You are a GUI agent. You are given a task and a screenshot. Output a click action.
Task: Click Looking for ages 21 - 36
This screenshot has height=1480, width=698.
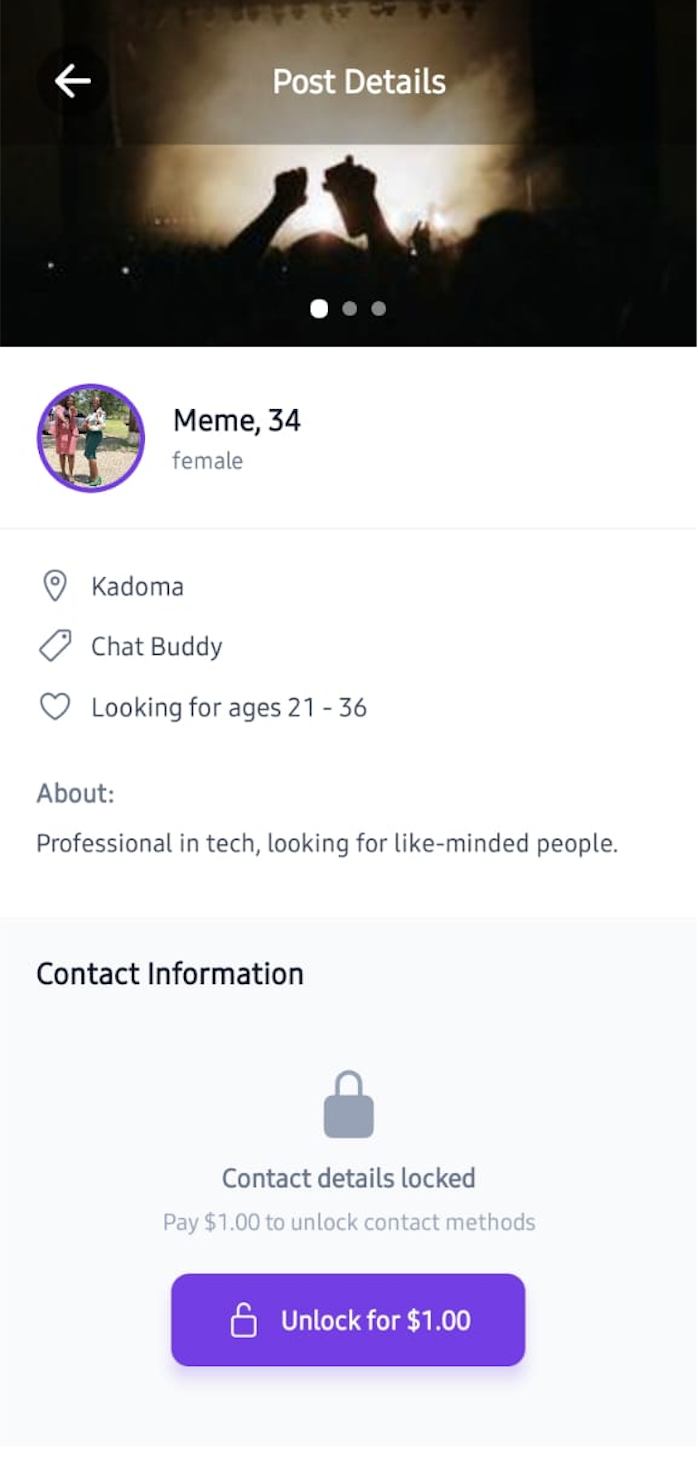(229, 708)
